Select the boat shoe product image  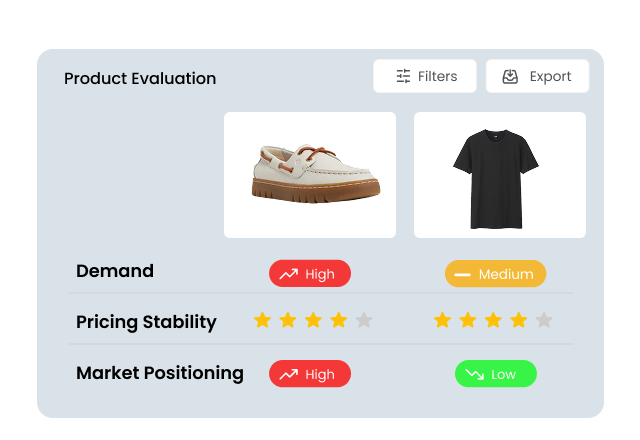point(310,175)
